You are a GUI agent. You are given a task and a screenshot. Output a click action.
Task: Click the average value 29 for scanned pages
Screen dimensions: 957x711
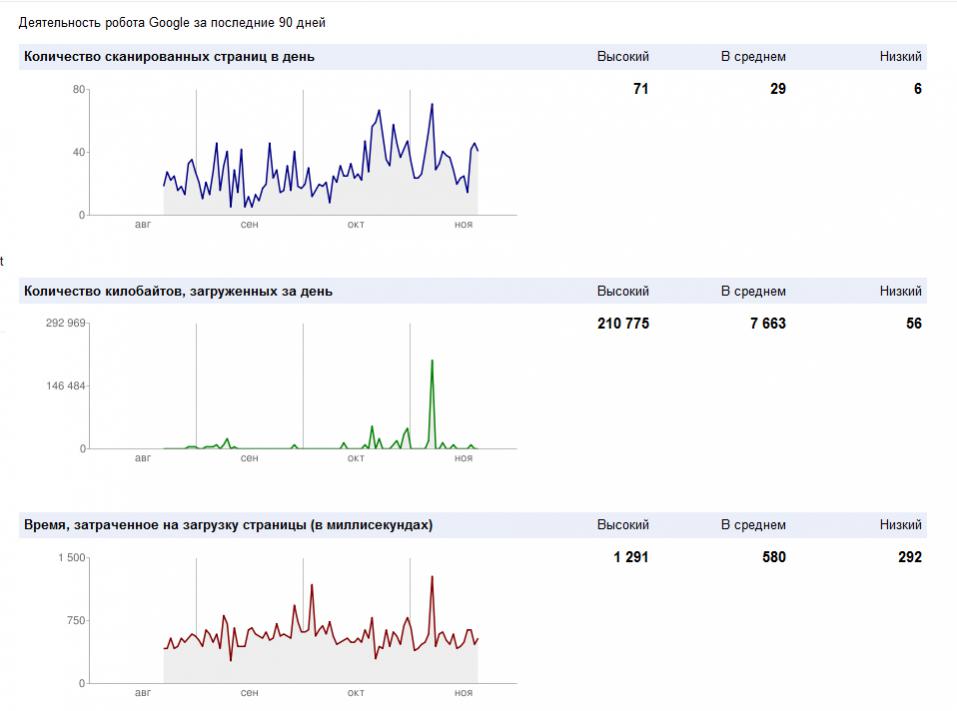[x=777, y=89]
